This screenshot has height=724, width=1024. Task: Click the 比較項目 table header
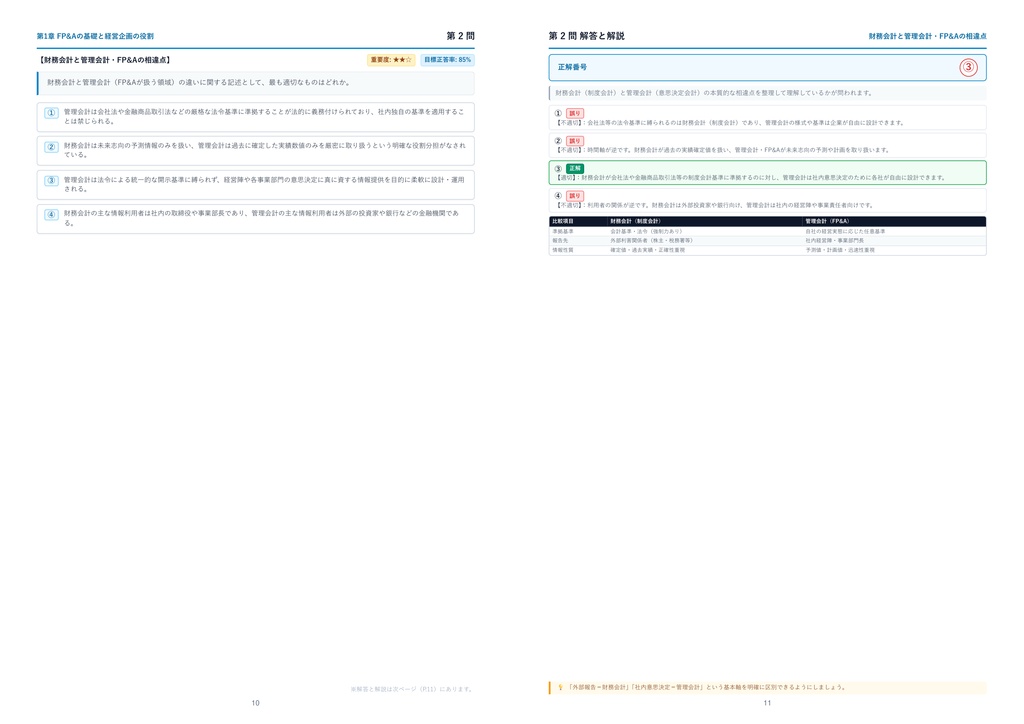[x=563, y=221]
